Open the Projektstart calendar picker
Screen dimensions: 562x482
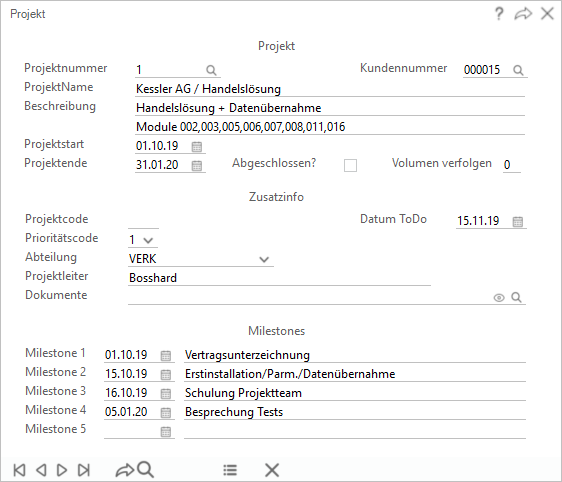pyautogui.click(x=197, y=146)
